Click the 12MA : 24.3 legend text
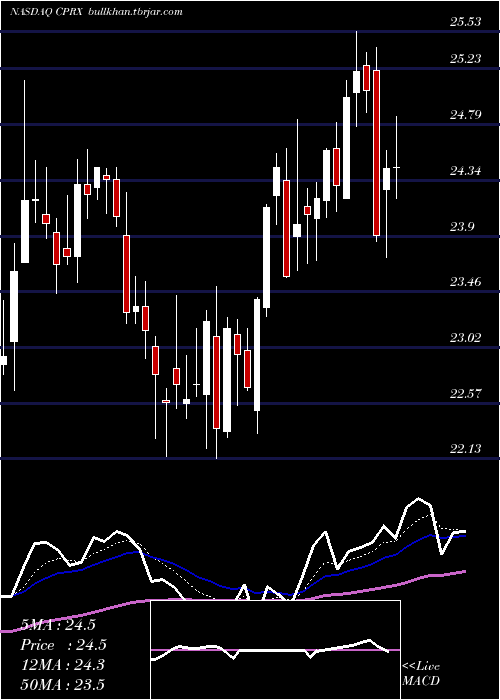The width and height of the screenshot is (500, 700). point(62,665)
